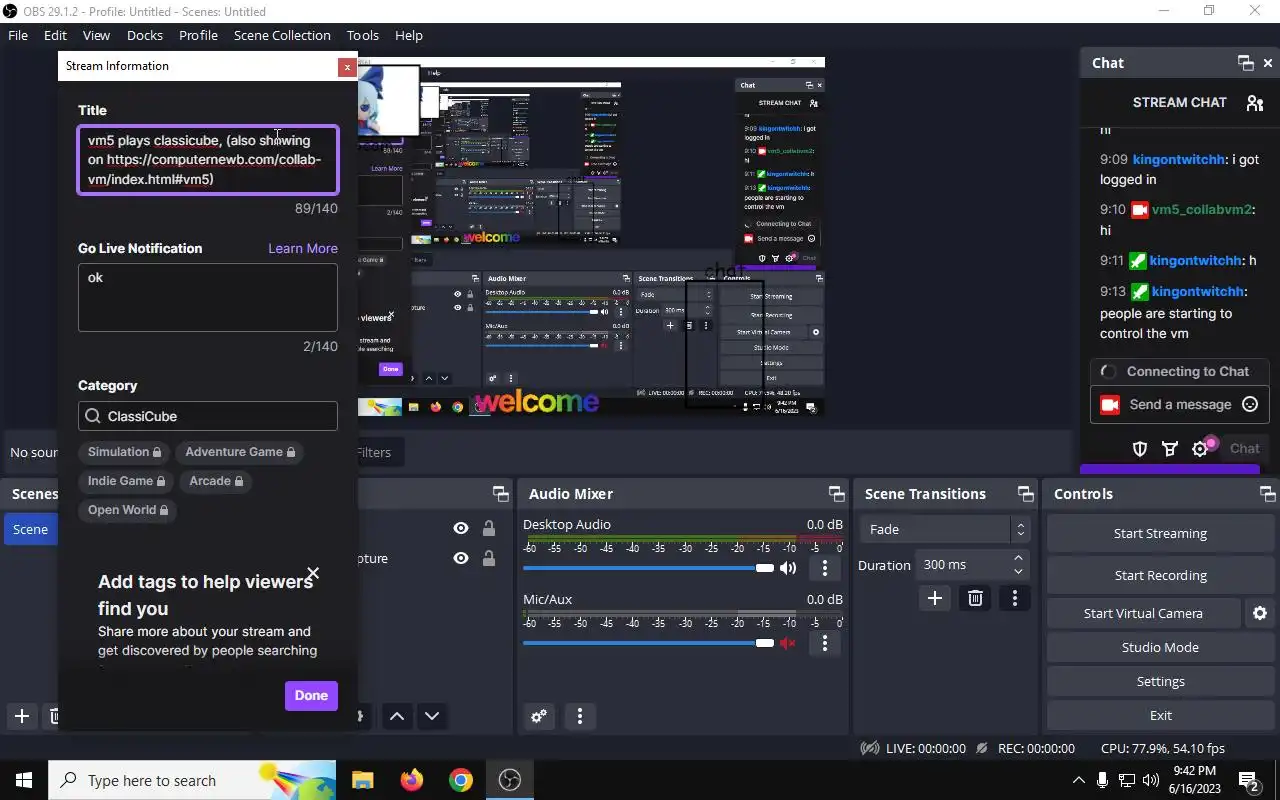Screen dimensions: 1280x800
Task: Unmute the Mic/Aux speaker icon
Action: (788, 643)
